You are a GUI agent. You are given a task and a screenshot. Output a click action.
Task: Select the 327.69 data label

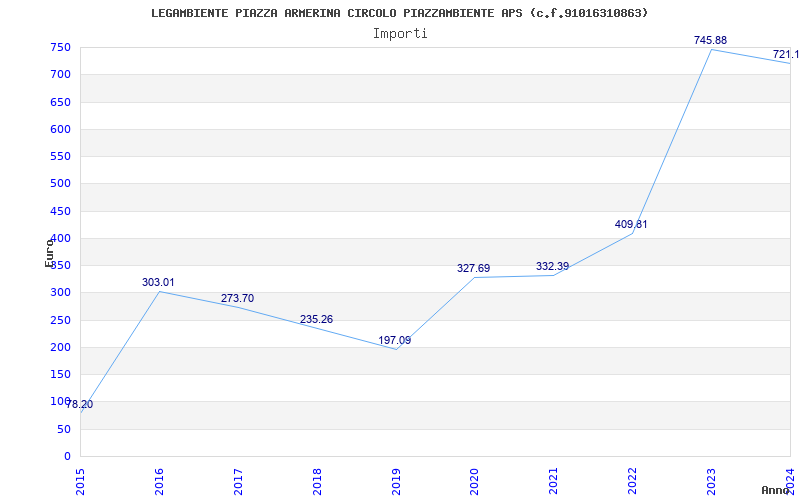pyautogui.click(x=473, y=268)
